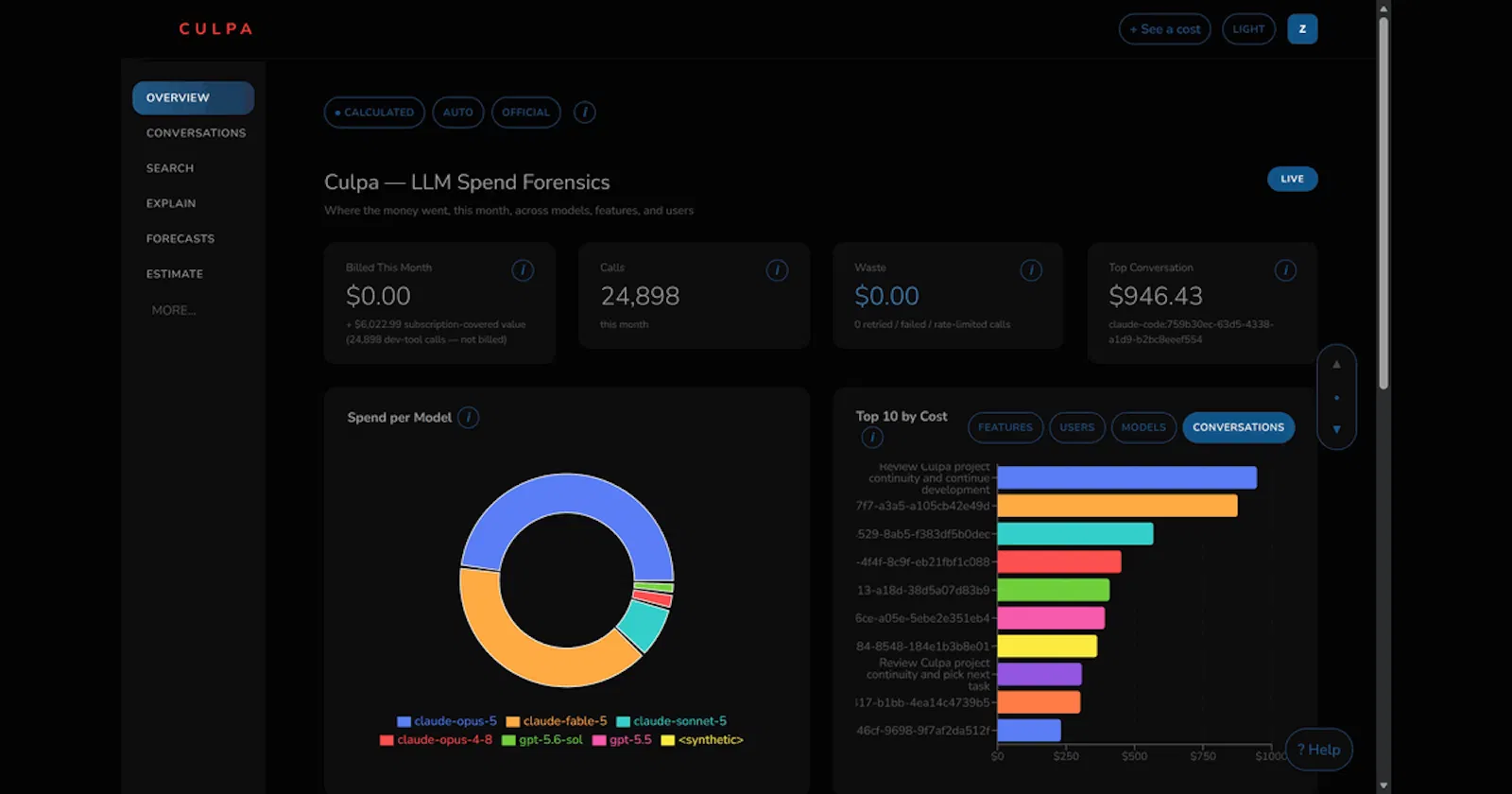Click the 24,898 Calls value
The height and width of the screenshot is (794, 1512).
click(640, 297)
